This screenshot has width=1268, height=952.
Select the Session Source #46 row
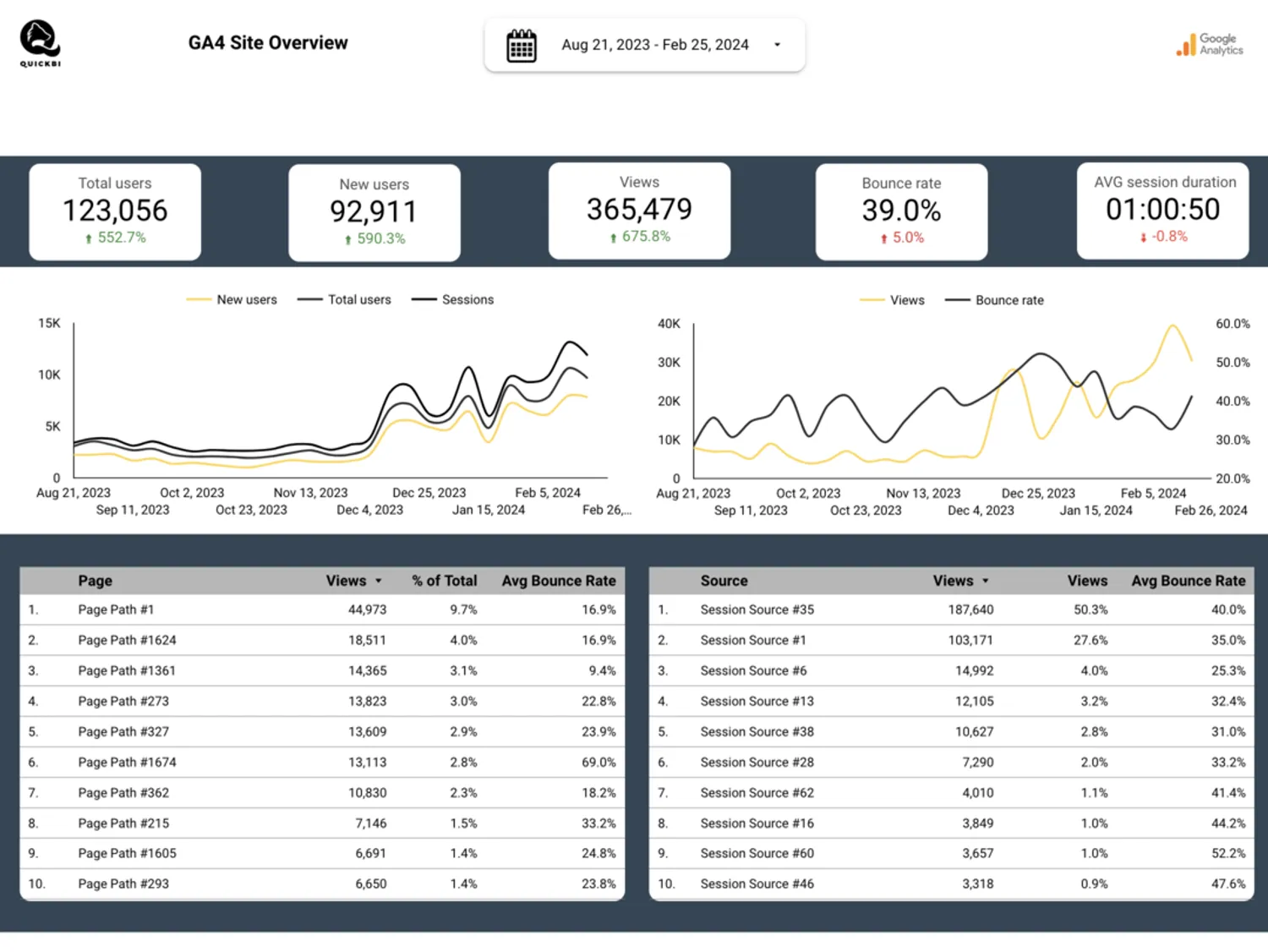[x=952, y=884]
